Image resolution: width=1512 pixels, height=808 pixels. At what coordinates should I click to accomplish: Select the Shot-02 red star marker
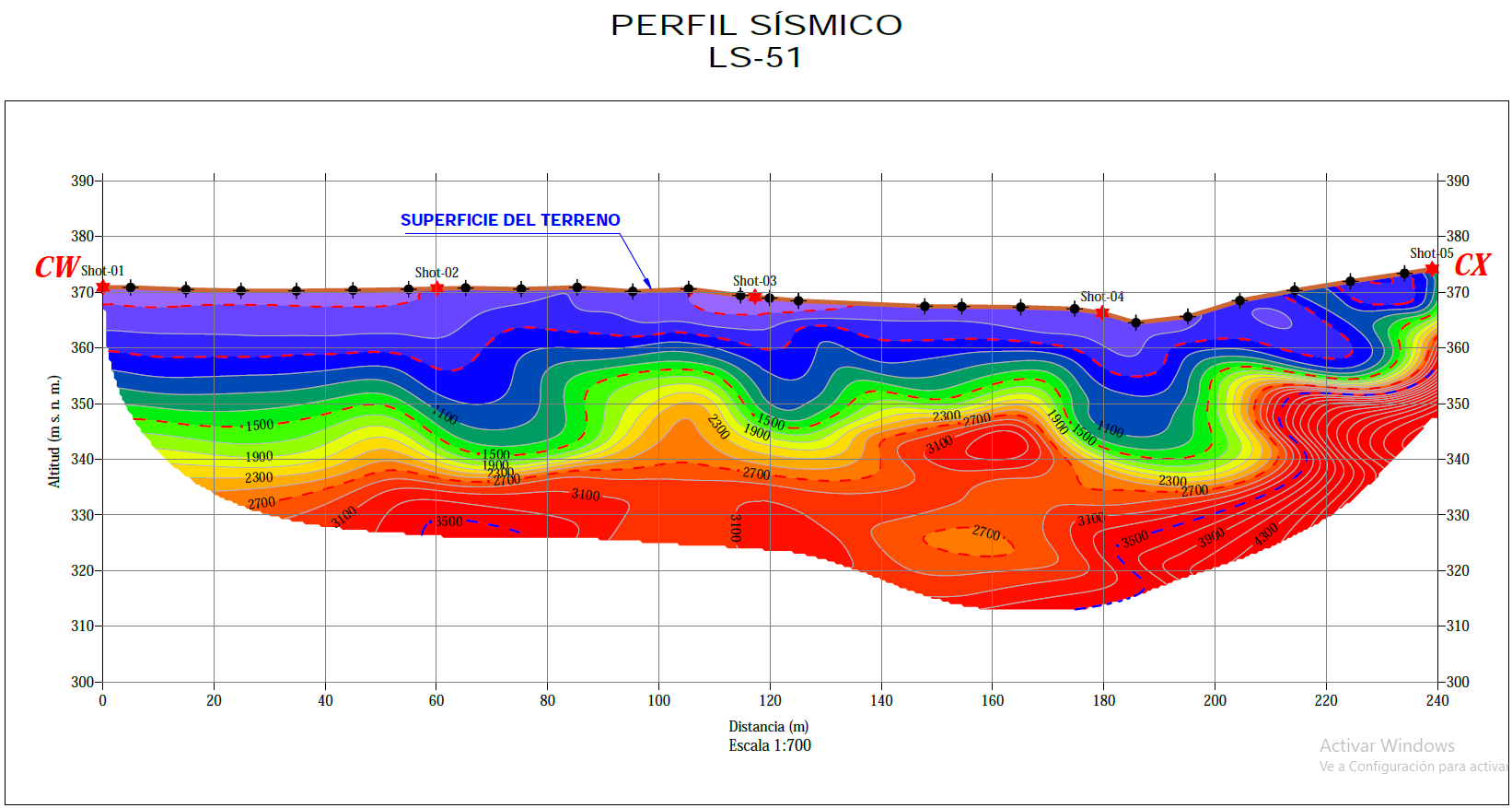click(x=436, y=288)
